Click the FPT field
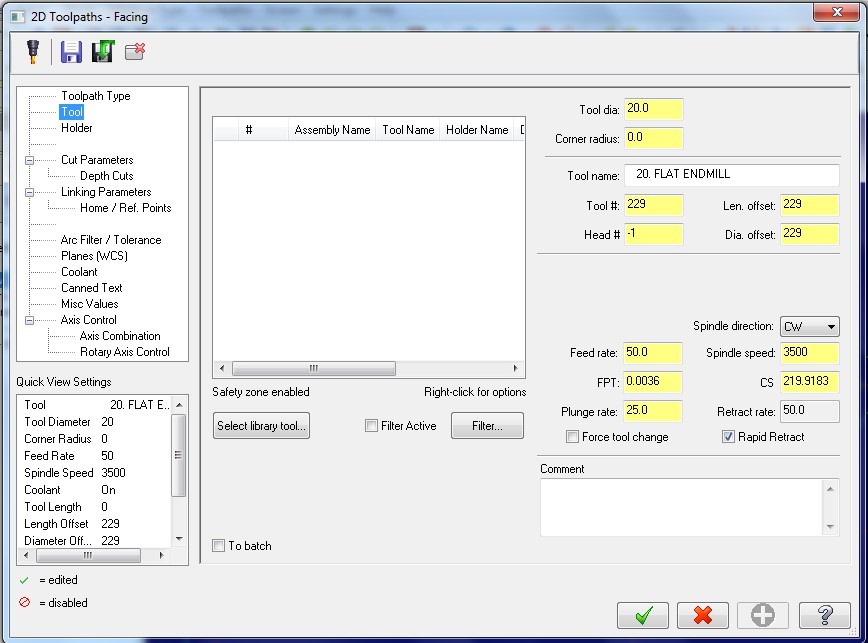Screen dimensions: 868x643 coord(653,382)
